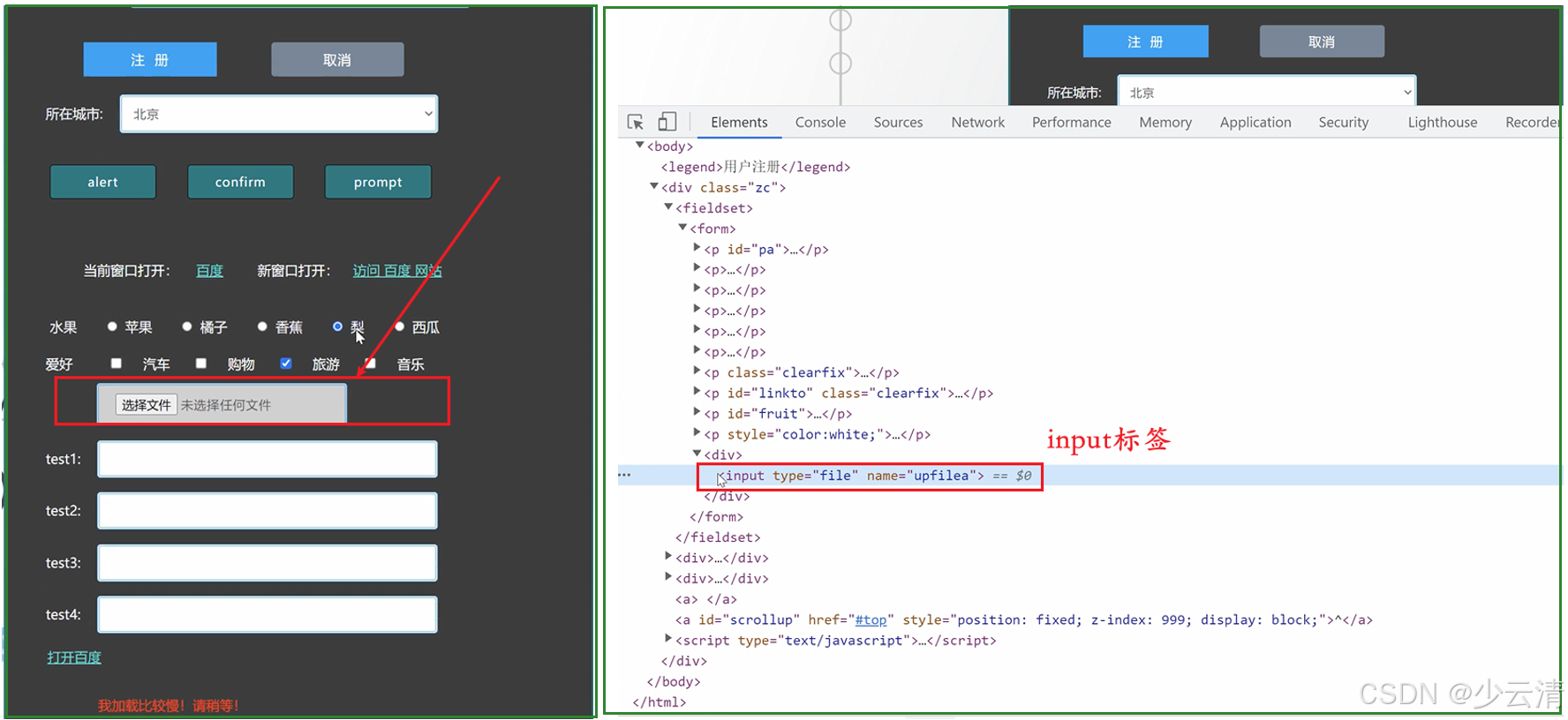Click the 注册 button above DevTools
This screenshot has height=720, width=1568.
point(1145,41)
